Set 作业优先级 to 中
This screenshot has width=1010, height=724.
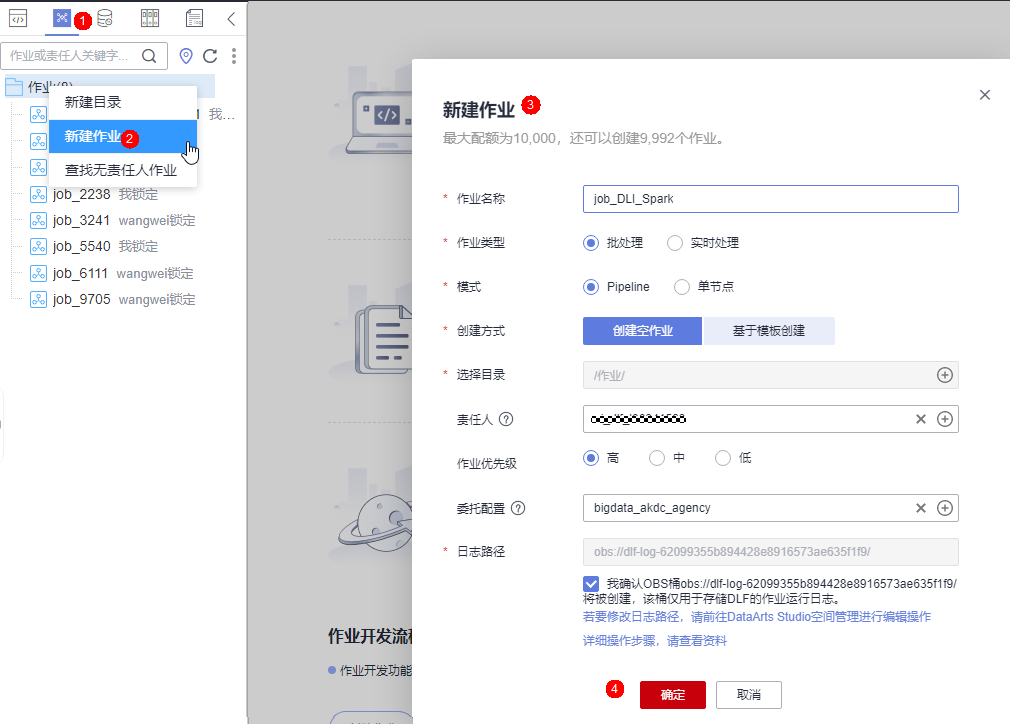coord(657,457)
